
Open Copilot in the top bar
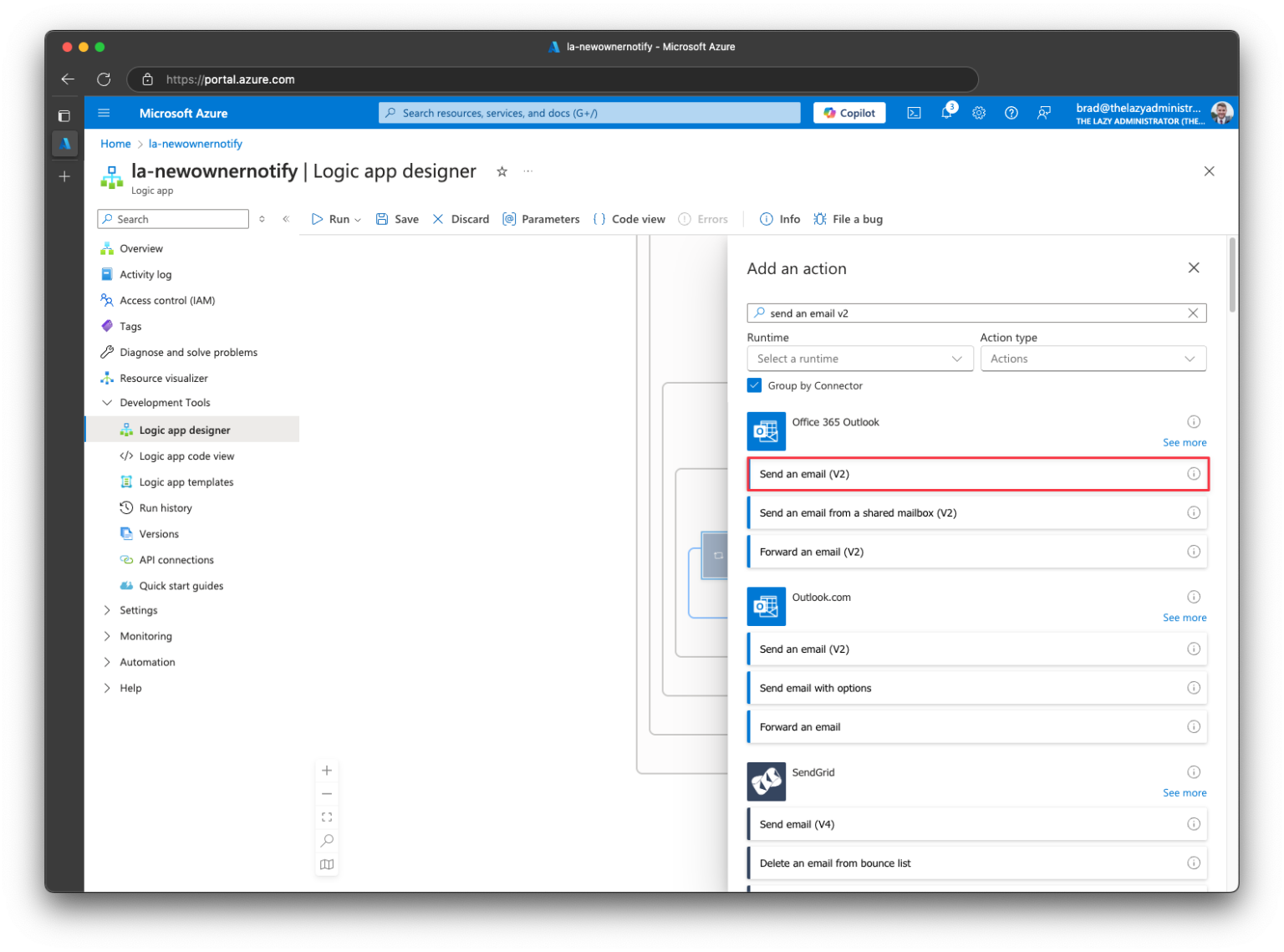(x=849, y=113)
